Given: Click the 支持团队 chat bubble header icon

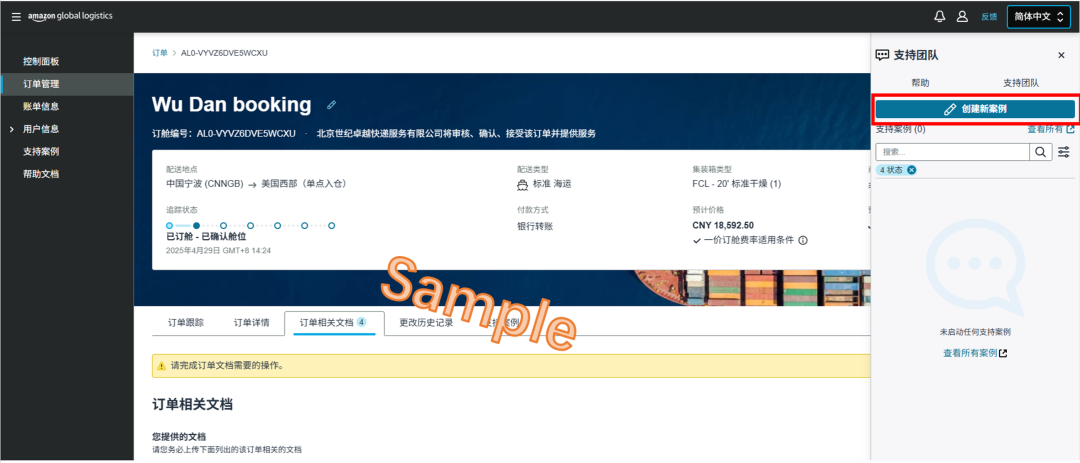Looking at the screenshot, I should coord(882,55).
